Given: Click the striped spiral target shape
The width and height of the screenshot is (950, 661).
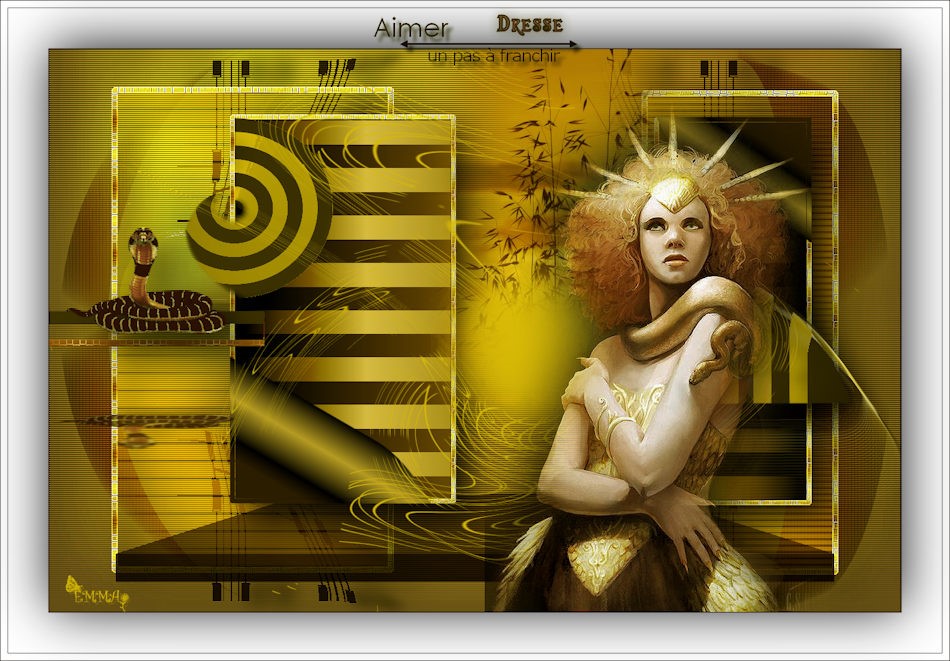Looking at the screenshot, I should tap(258, 210).
